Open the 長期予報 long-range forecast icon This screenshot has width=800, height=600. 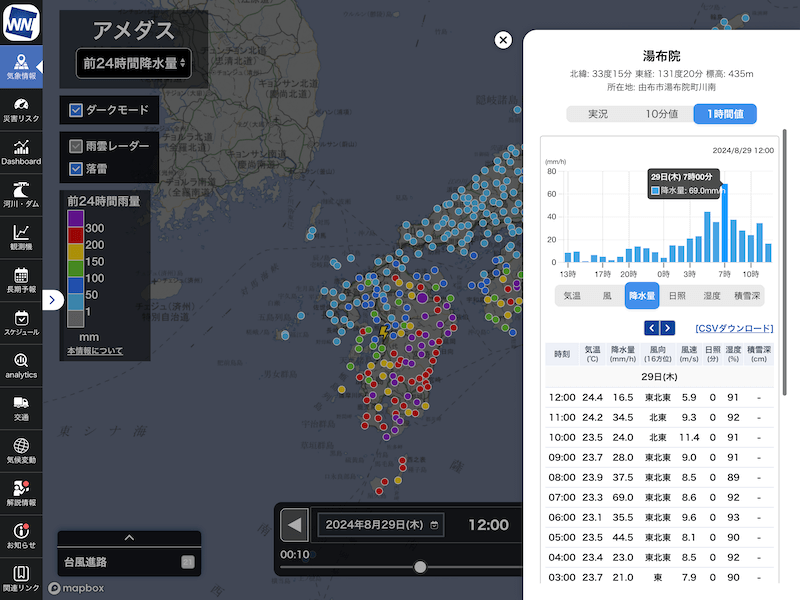click(21, 280)
